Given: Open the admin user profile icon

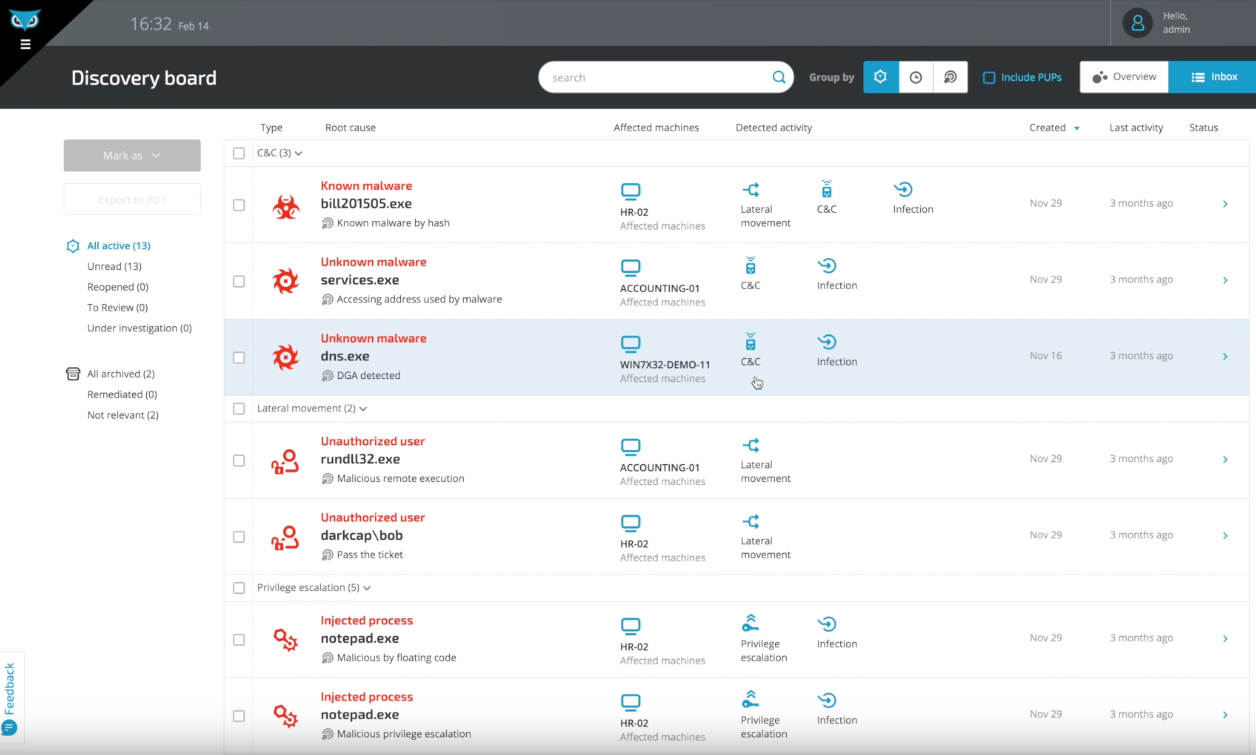Looking at the screenshot, I should [x=1137, y=23].
